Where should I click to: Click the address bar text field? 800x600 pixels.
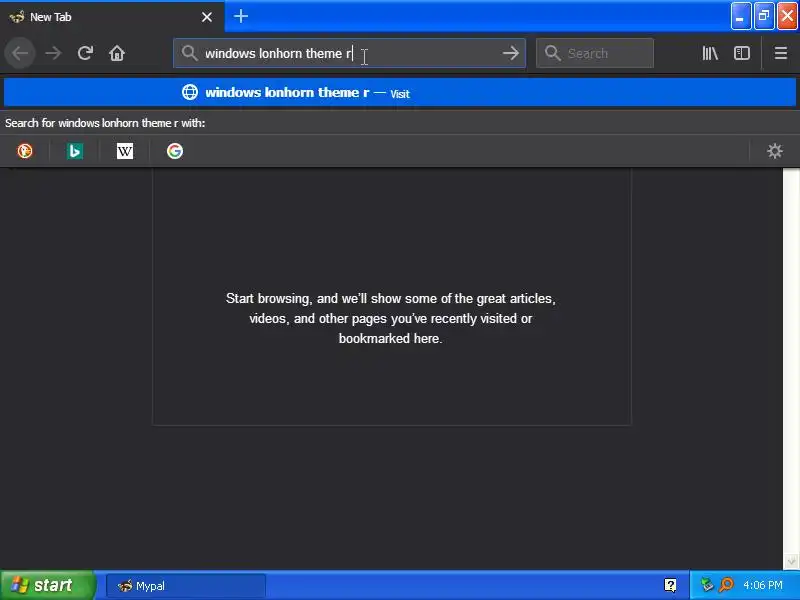click(349, 53)
